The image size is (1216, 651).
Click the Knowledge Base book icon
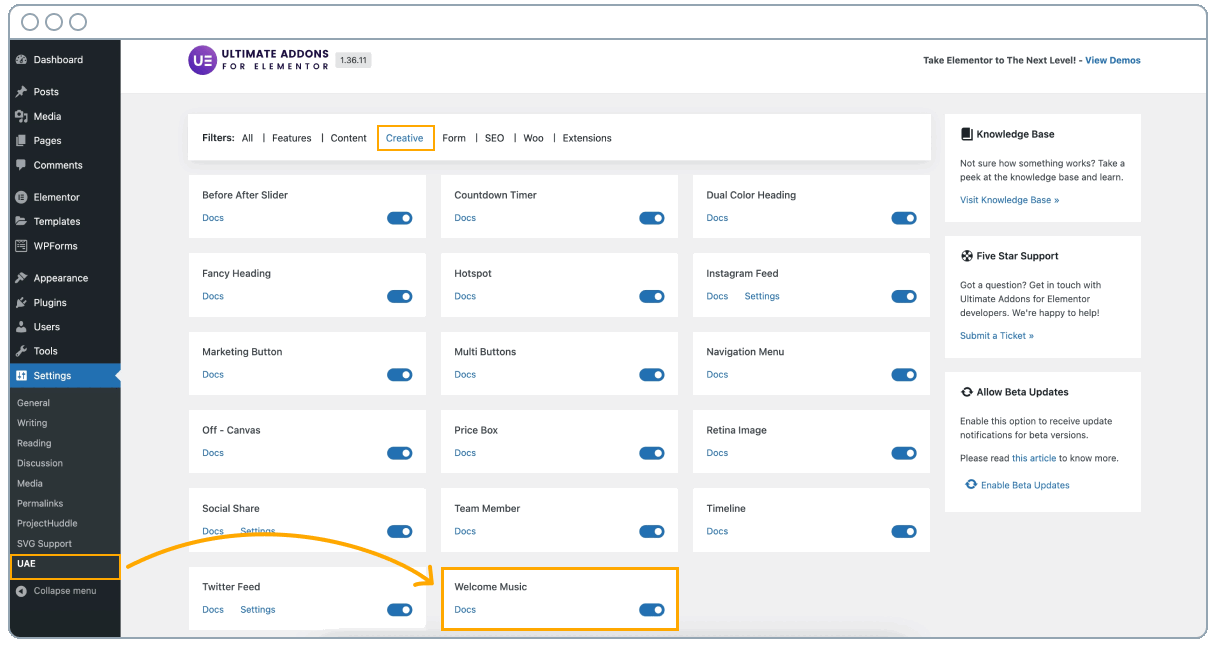pyautogui.click(x=966, y=134)
